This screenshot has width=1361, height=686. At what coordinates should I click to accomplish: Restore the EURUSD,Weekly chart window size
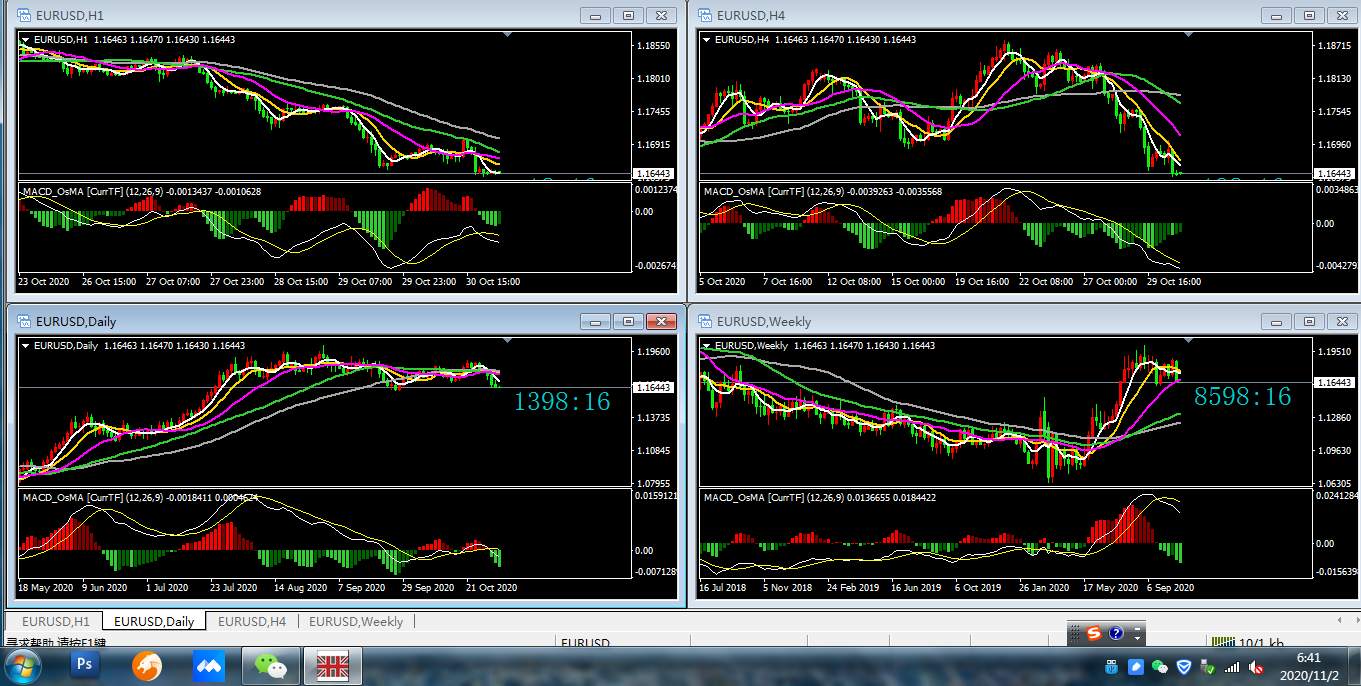click(x=1308, y=321)
